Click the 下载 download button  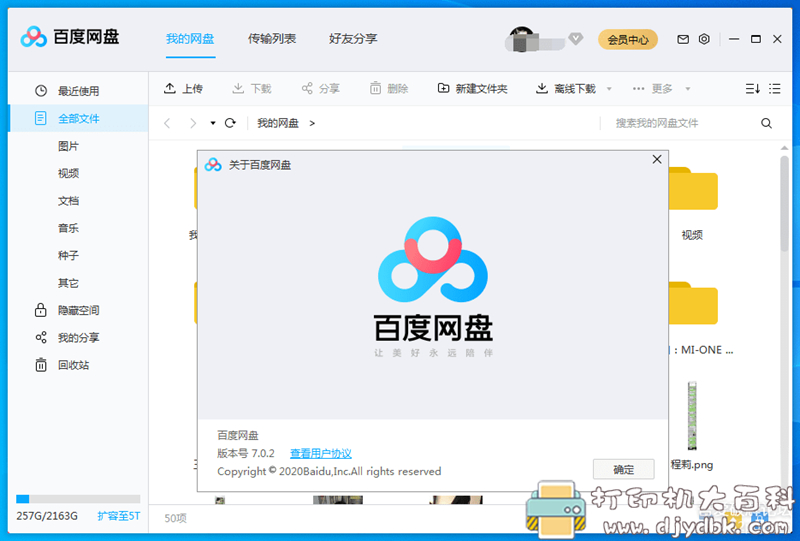(x=252, y=89)
